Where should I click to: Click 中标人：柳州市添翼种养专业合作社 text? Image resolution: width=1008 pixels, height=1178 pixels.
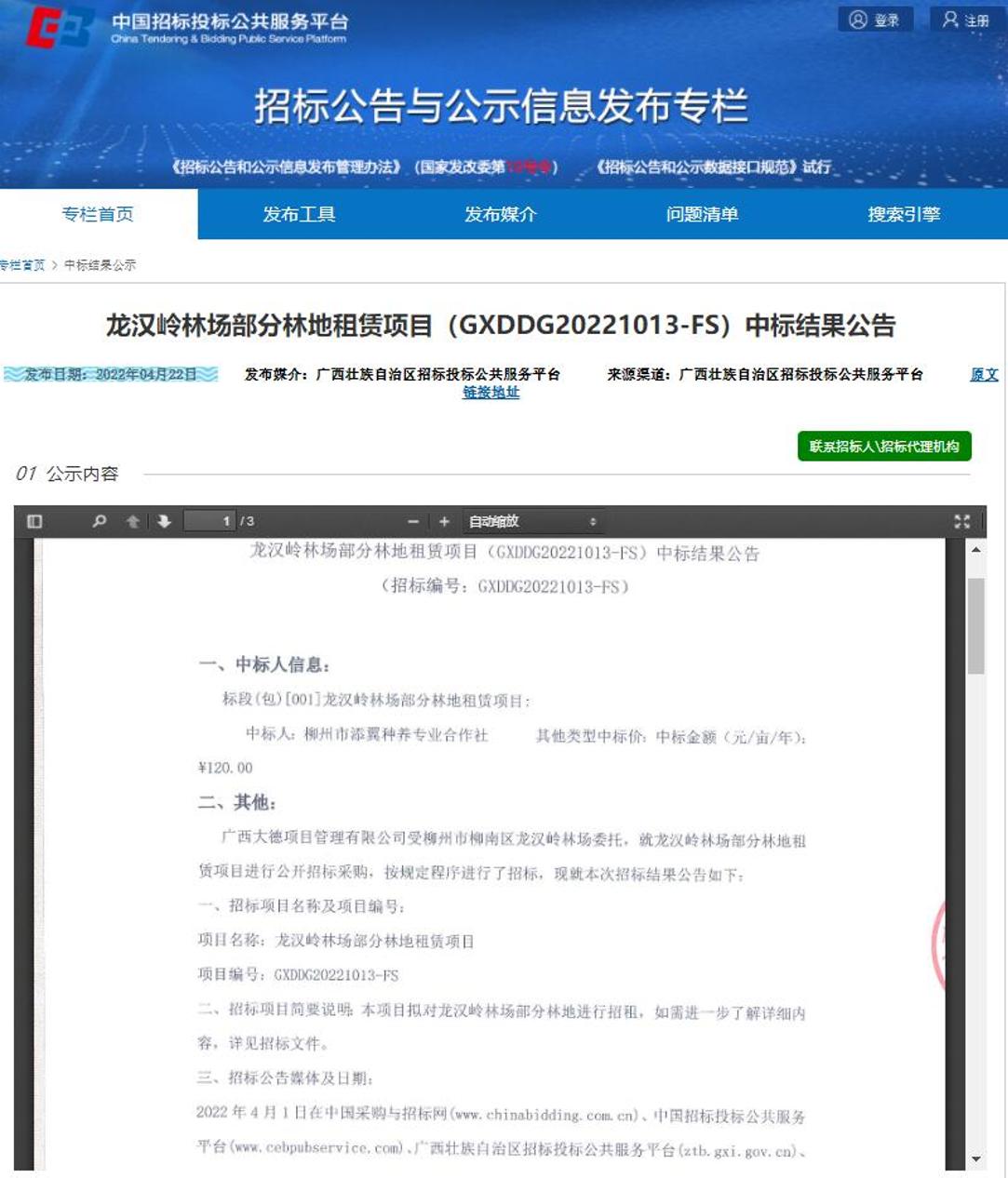pyautogui.click(x=367, y=735)
